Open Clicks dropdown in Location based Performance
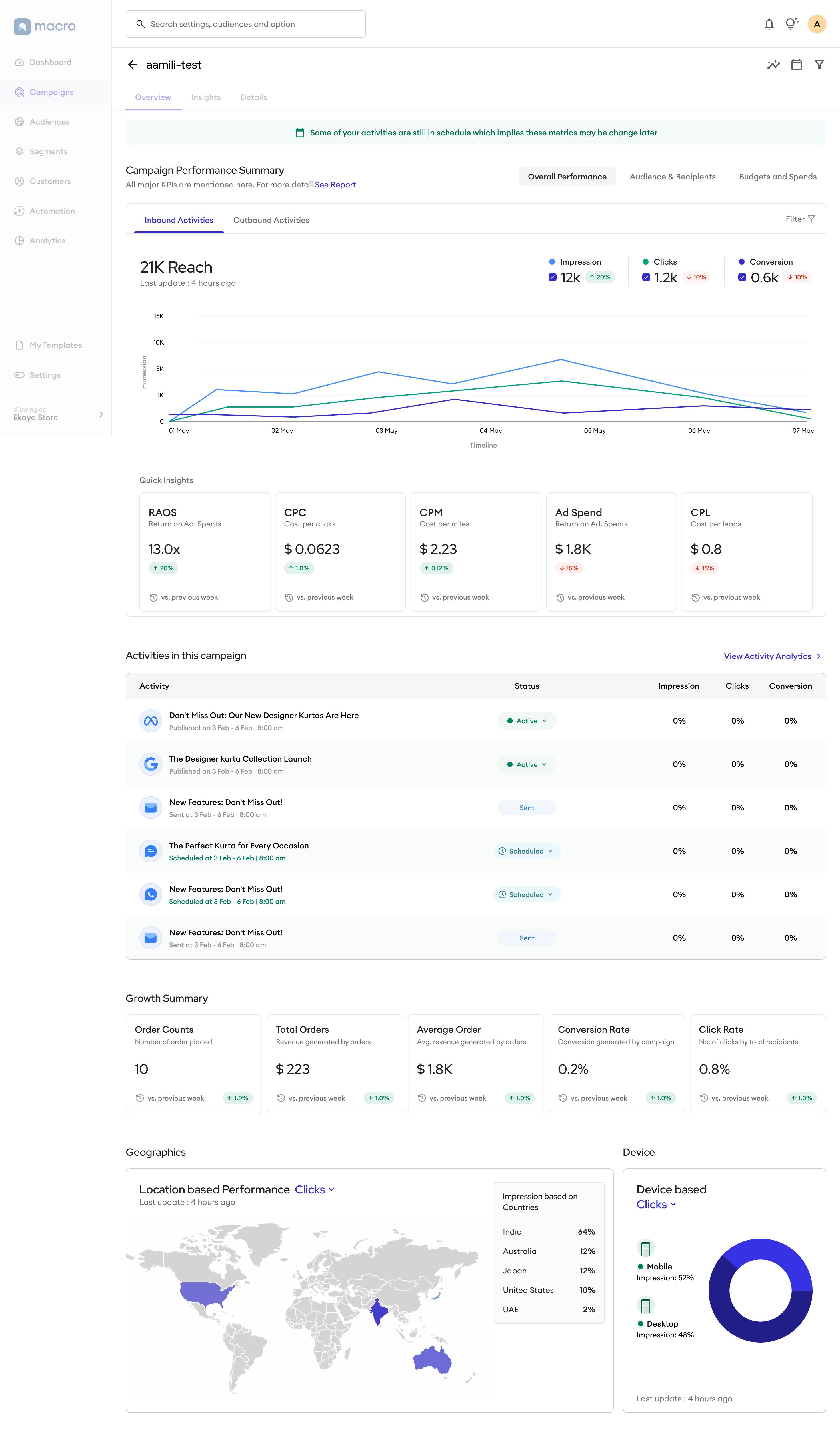This screenshot has width=840, height=1442. tap(315, 1190)
